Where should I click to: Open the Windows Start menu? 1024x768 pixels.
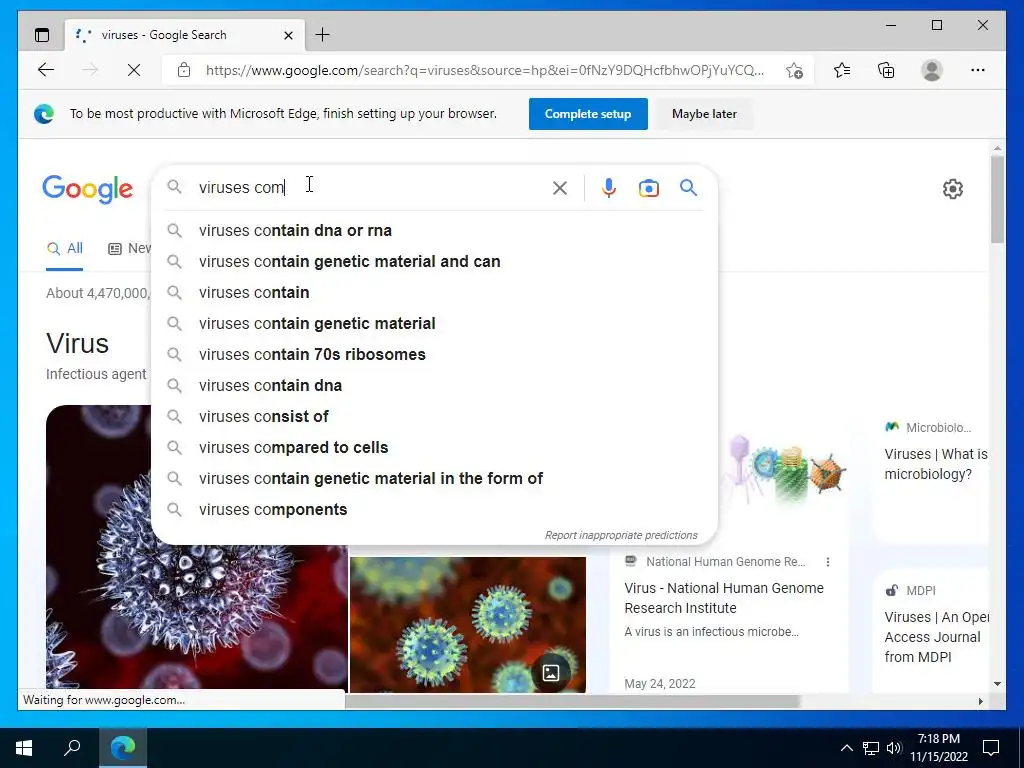[24, 748]
